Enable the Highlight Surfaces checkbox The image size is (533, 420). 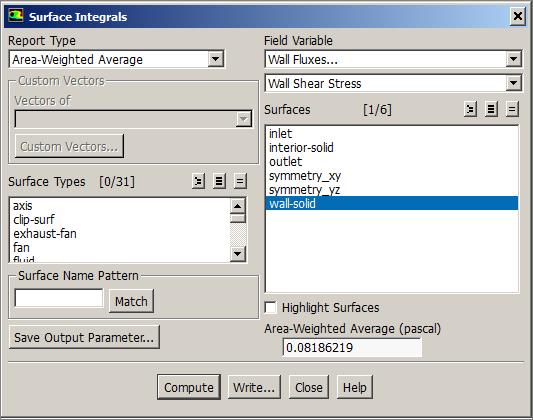coord(271,308)
